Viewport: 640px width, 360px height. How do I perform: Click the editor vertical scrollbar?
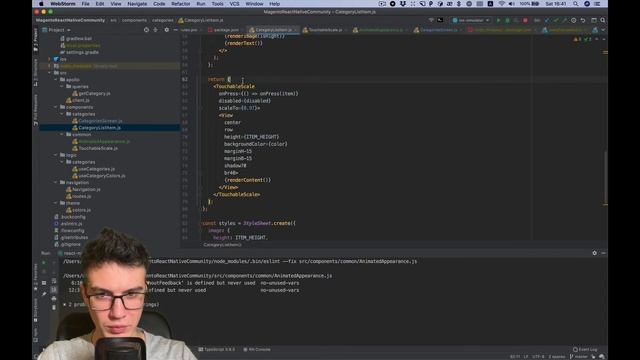(x=605, y=178)
